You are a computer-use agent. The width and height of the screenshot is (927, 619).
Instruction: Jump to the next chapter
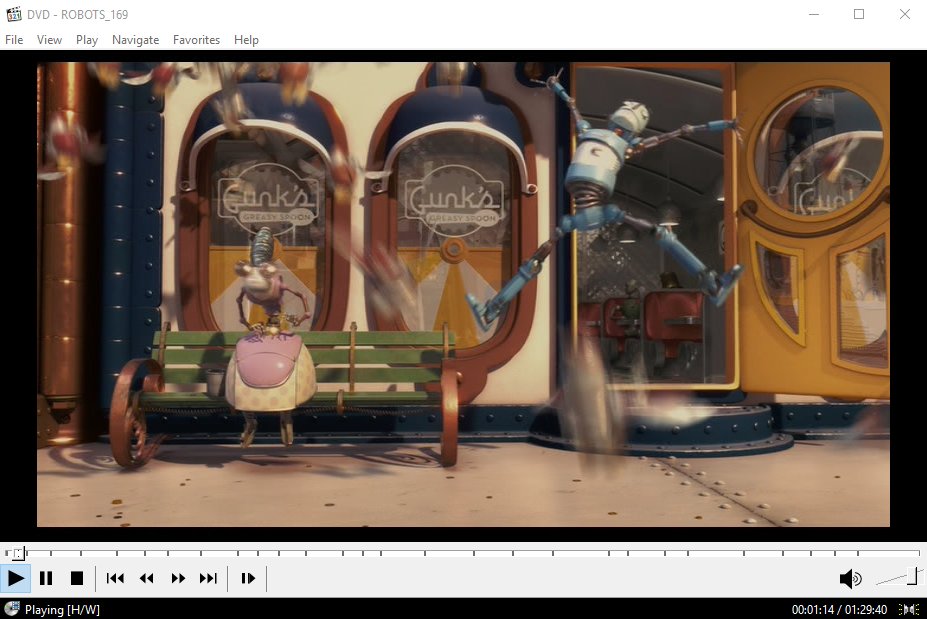pyautogui.click(x=209, y=578)
